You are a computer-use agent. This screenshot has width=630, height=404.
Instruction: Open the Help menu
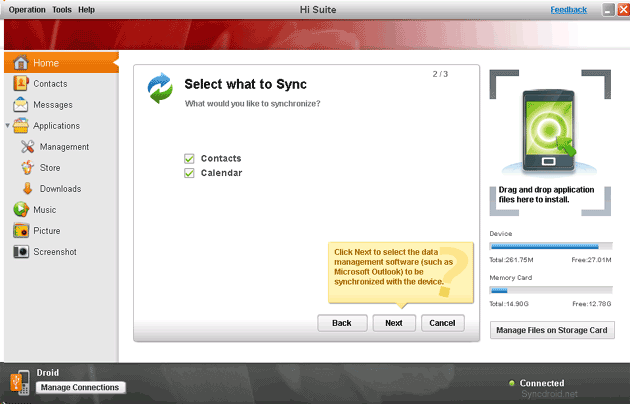87,9
